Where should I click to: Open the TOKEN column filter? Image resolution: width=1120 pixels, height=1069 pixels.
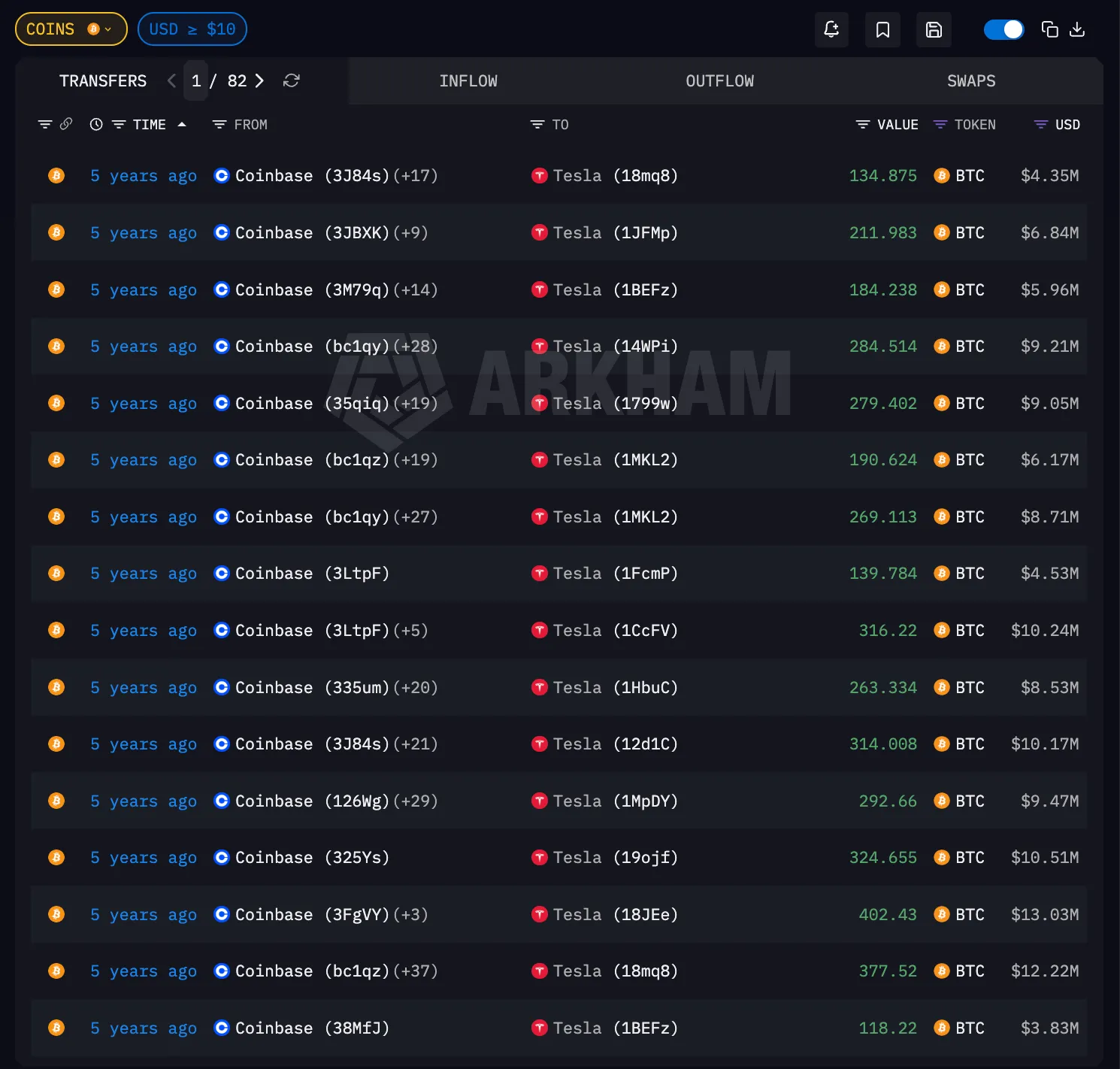click(940, 124)
